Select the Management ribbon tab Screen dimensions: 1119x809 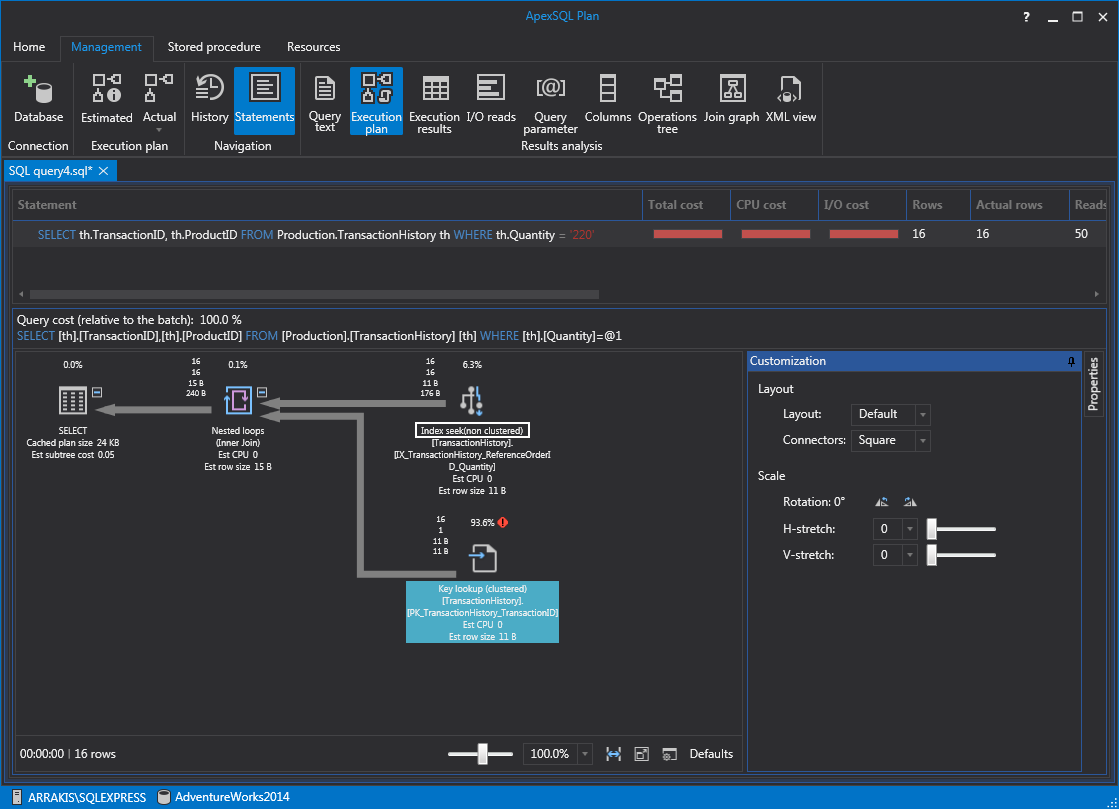106,47
